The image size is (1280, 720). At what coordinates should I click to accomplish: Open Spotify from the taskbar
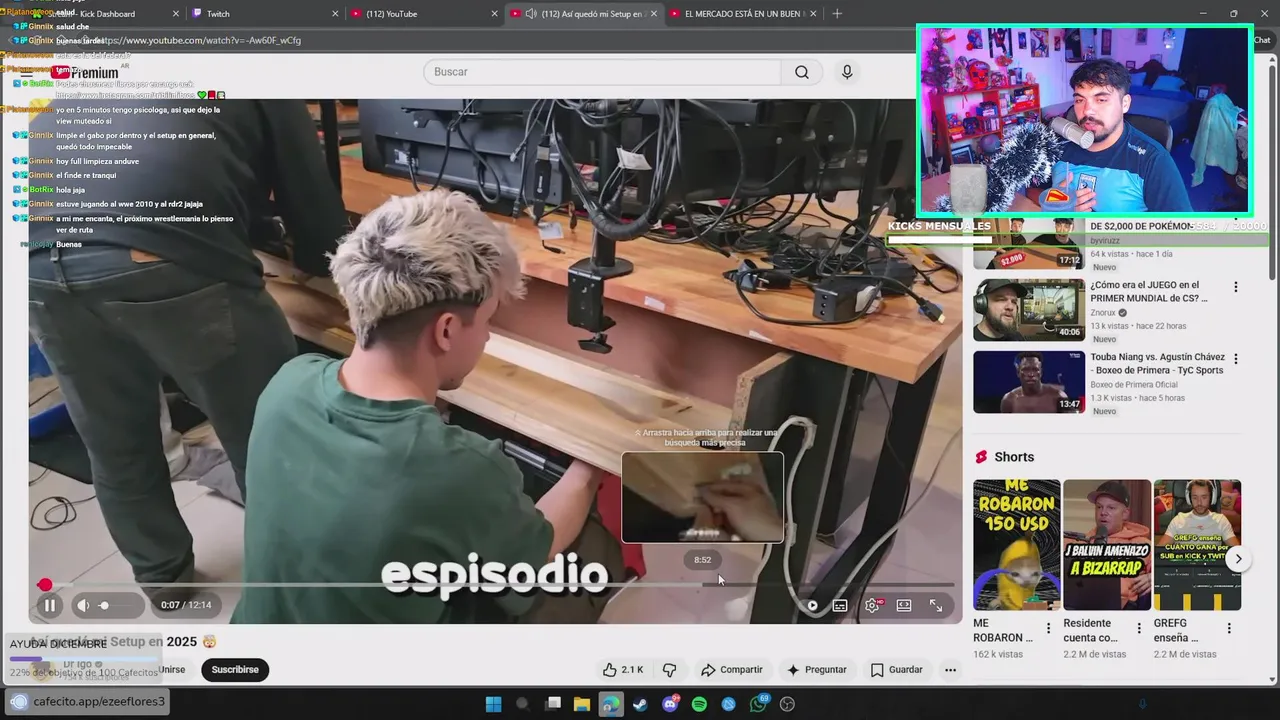699,704
